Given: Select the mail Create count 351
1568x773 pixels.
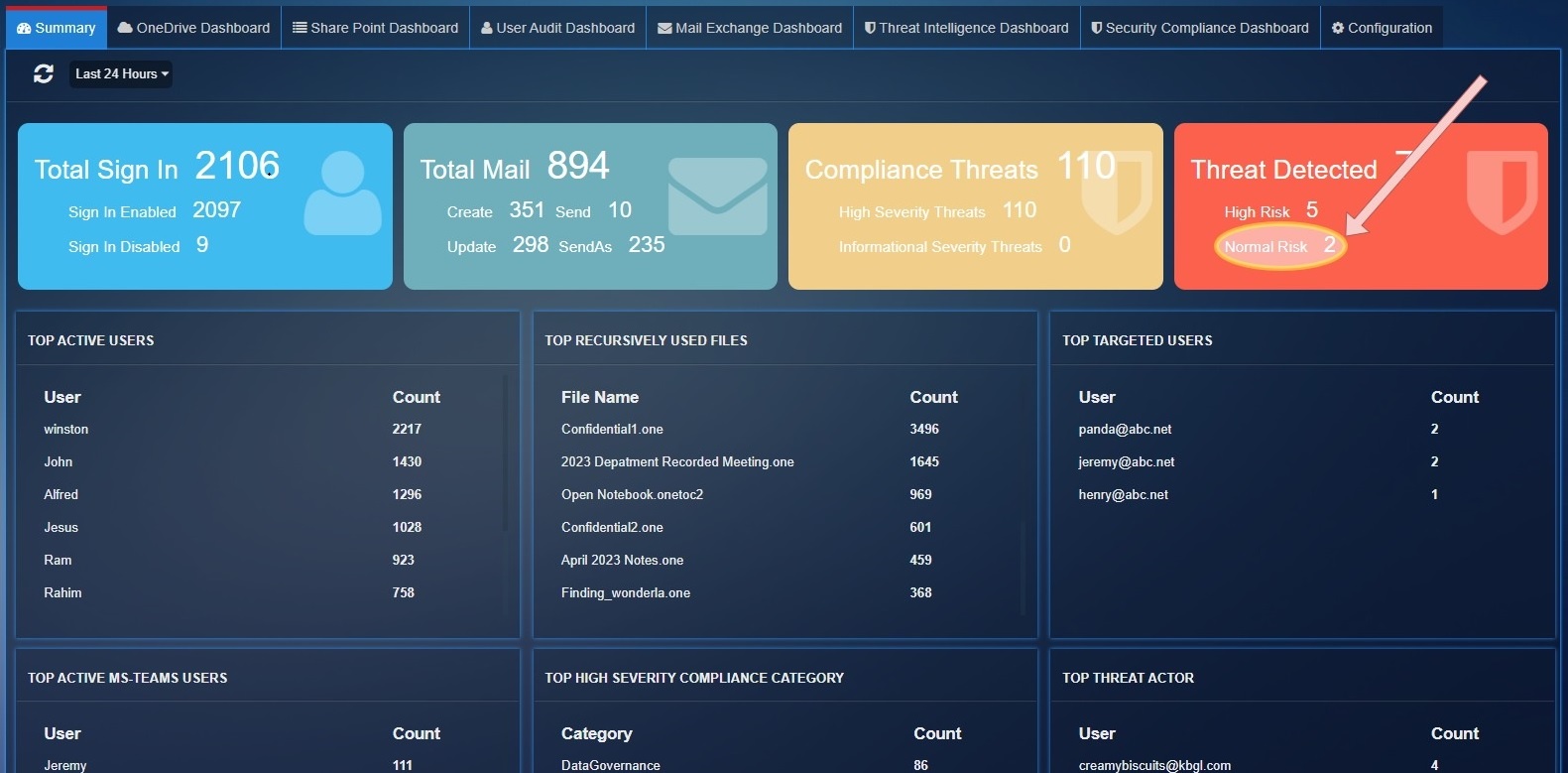Looking at the screenshot, I should [x=527, y=210].
